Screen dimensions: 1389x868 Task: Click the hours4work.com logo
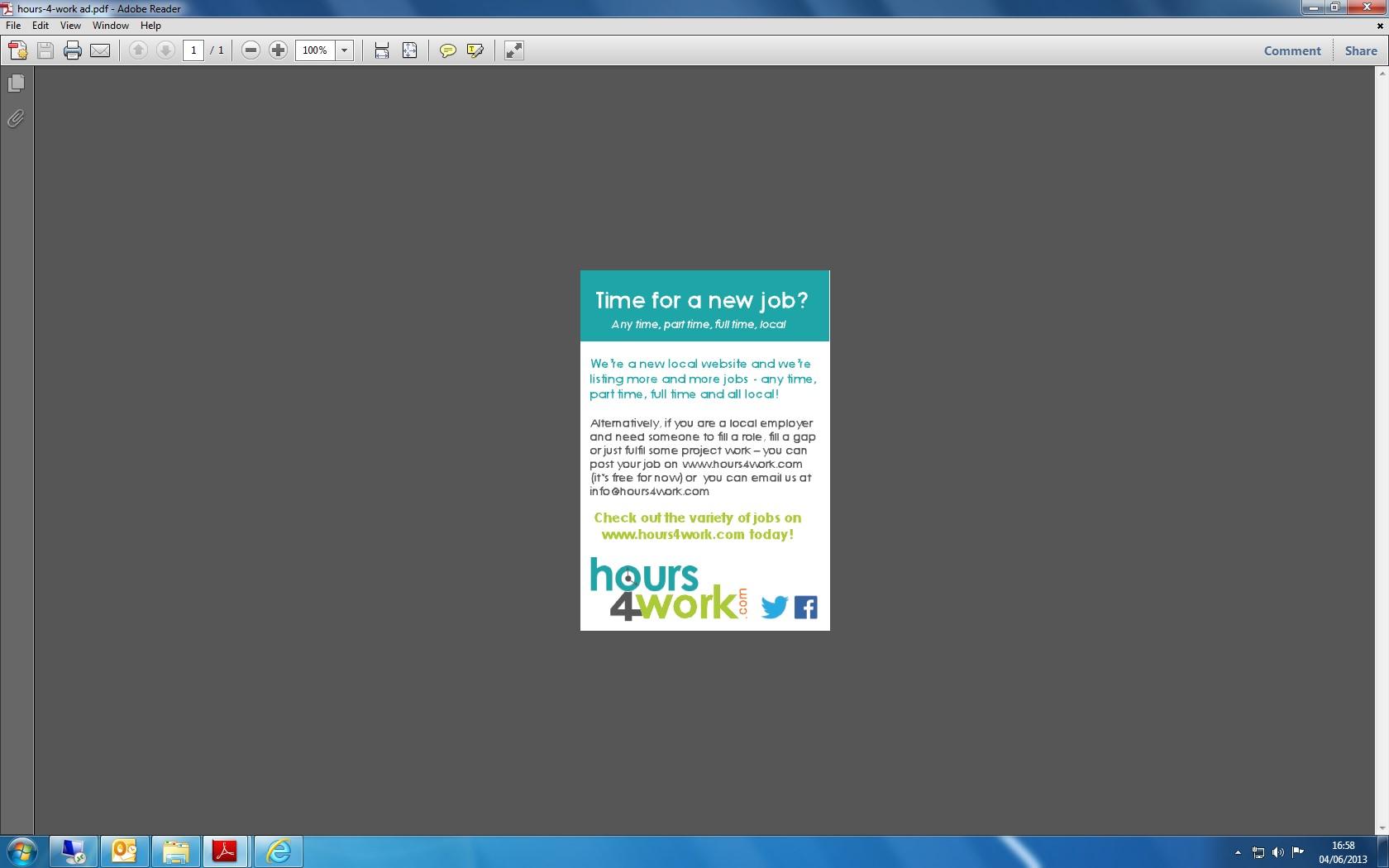(x=668, y=589)
